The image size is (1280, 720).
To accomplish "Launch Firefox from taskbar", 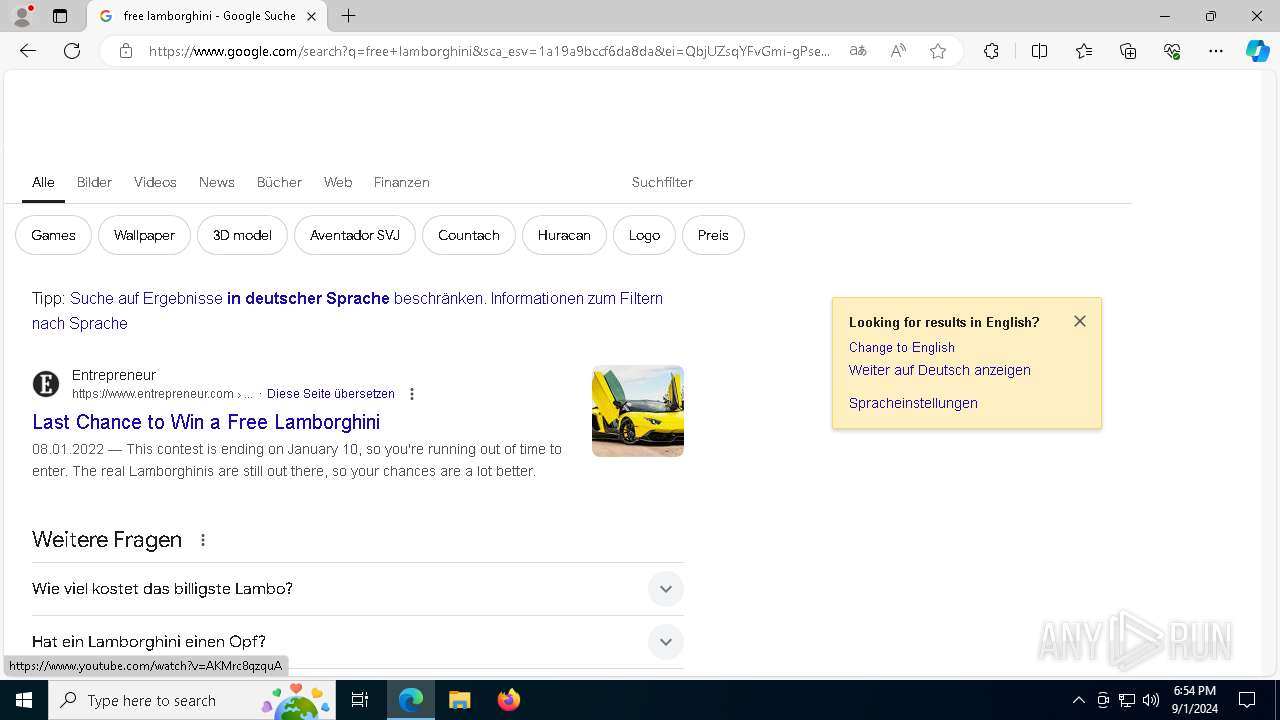I will click(509, 700).
